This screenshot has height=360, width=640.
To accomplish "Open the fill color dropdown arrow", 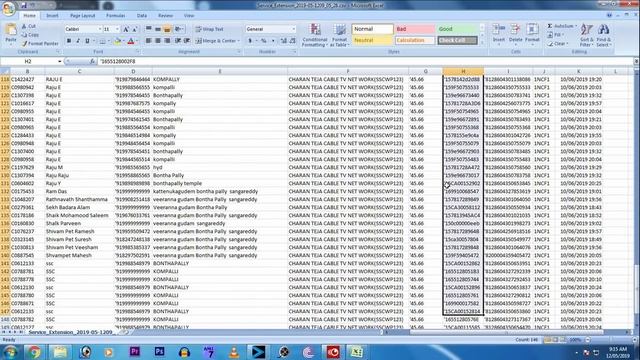I will click(x=123, y=41).
